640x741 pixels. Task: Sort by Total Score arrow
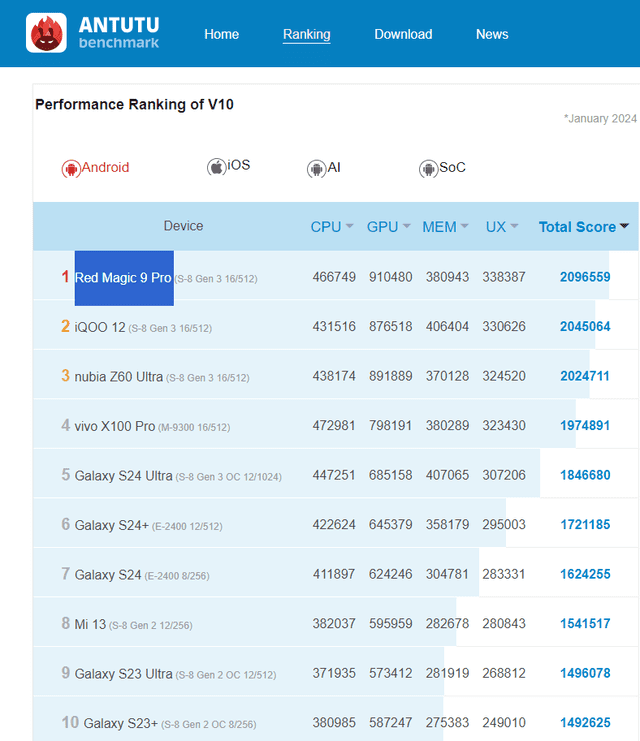tap(624, 226)
